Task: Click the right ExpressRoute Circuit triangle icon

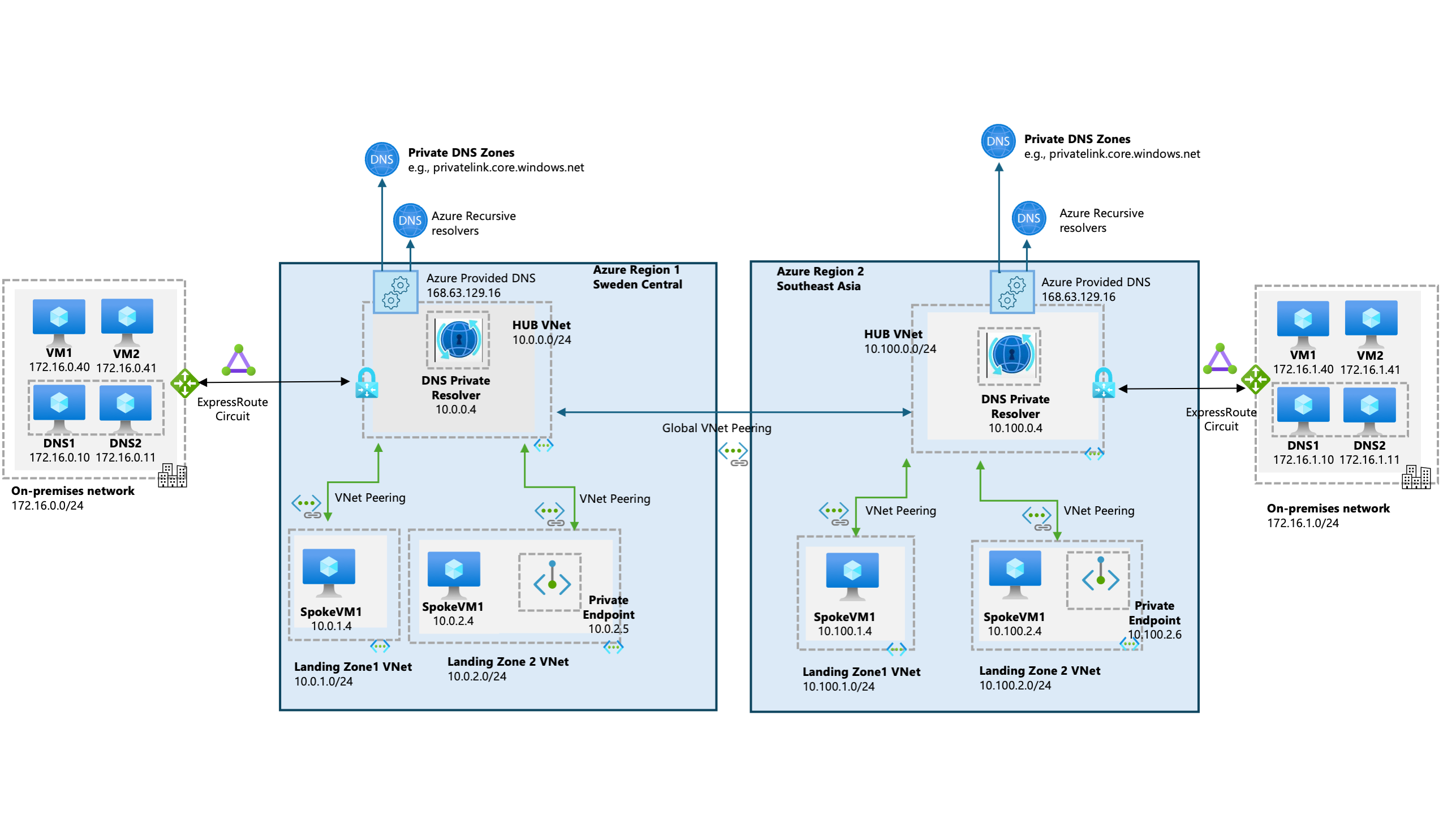Action: pyautogui.click(x=1220, y=359)
